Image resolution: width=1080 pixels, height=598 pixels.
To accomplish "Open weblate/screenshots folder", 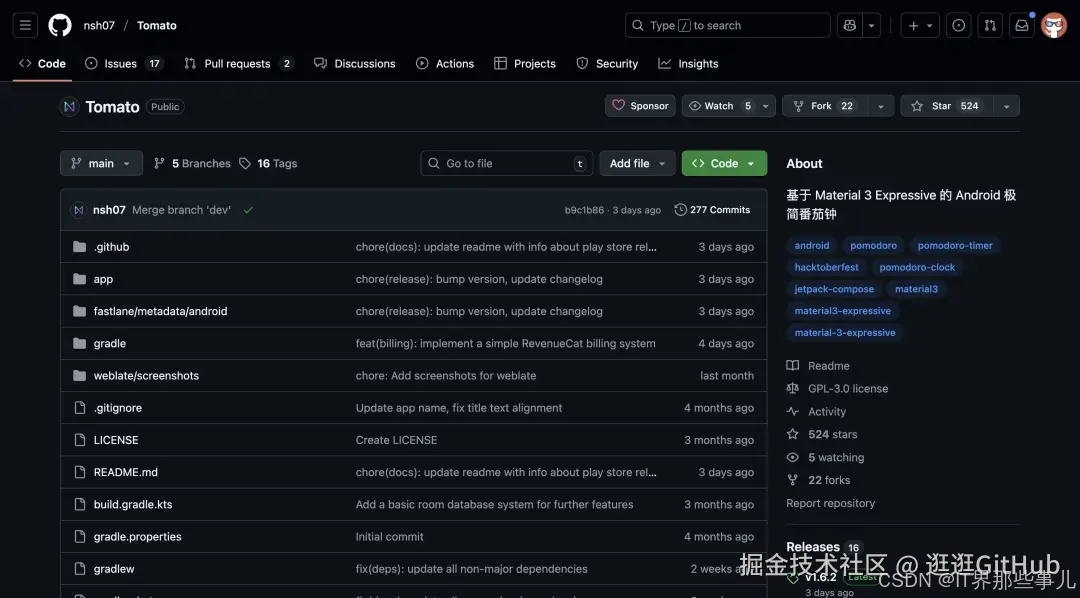I will click(146, 375).
